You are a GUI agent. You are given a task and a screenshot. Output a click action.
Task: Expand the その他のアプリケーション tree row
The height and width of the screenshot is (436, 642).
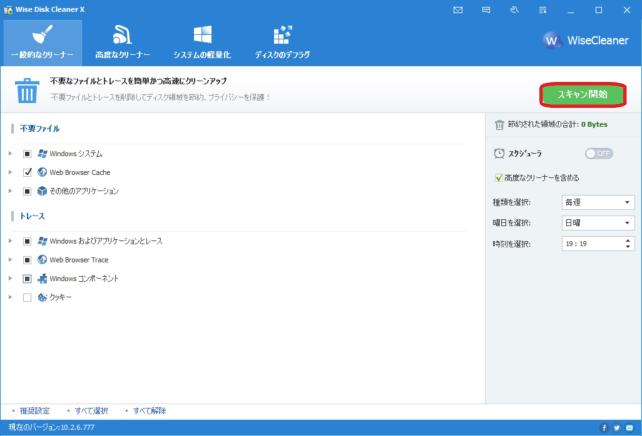[x=10, y=191]
